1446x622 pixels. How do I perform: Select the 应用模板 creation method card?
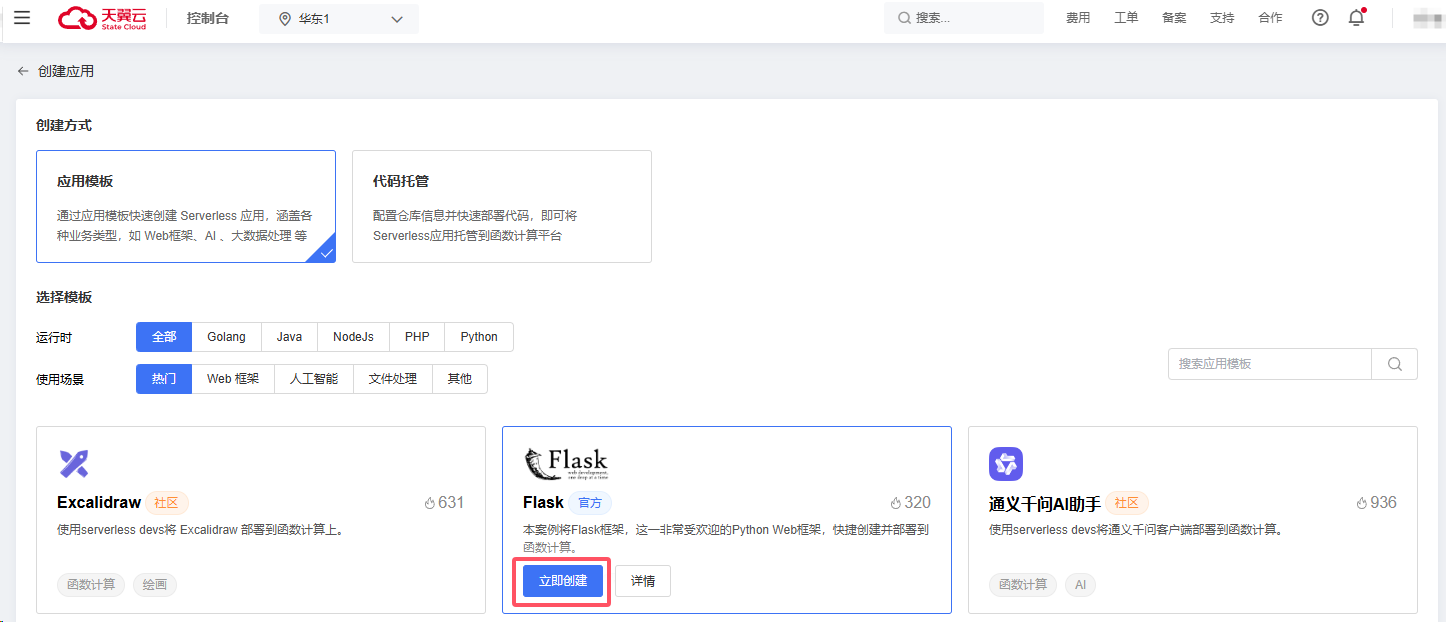(x=186, y=207)
